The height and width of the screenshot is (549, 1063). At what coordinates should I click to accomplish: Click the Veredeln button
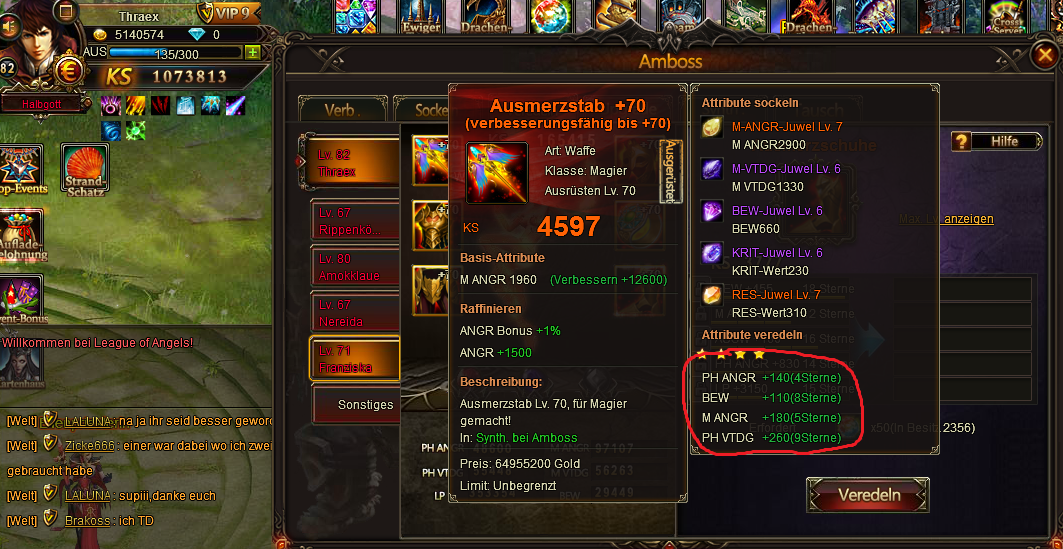click(868, 495)
